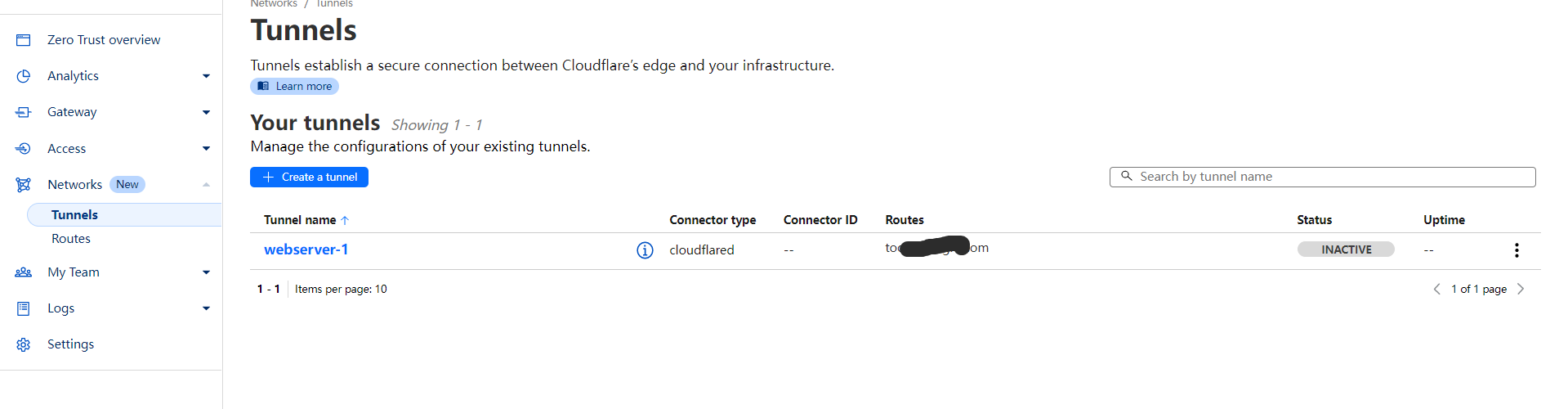1568x409 pixels.
Task: Show webserver-1 tunnel info icon
Action: (x=645, y=250)
